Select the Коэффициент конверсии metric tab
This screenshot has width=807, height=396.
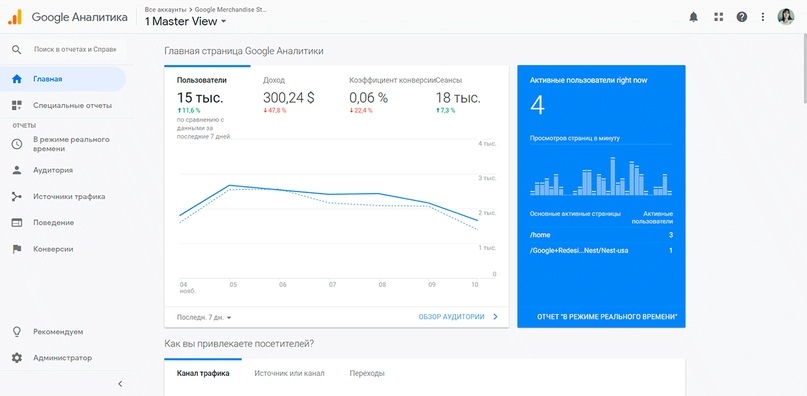pos(379,96)
